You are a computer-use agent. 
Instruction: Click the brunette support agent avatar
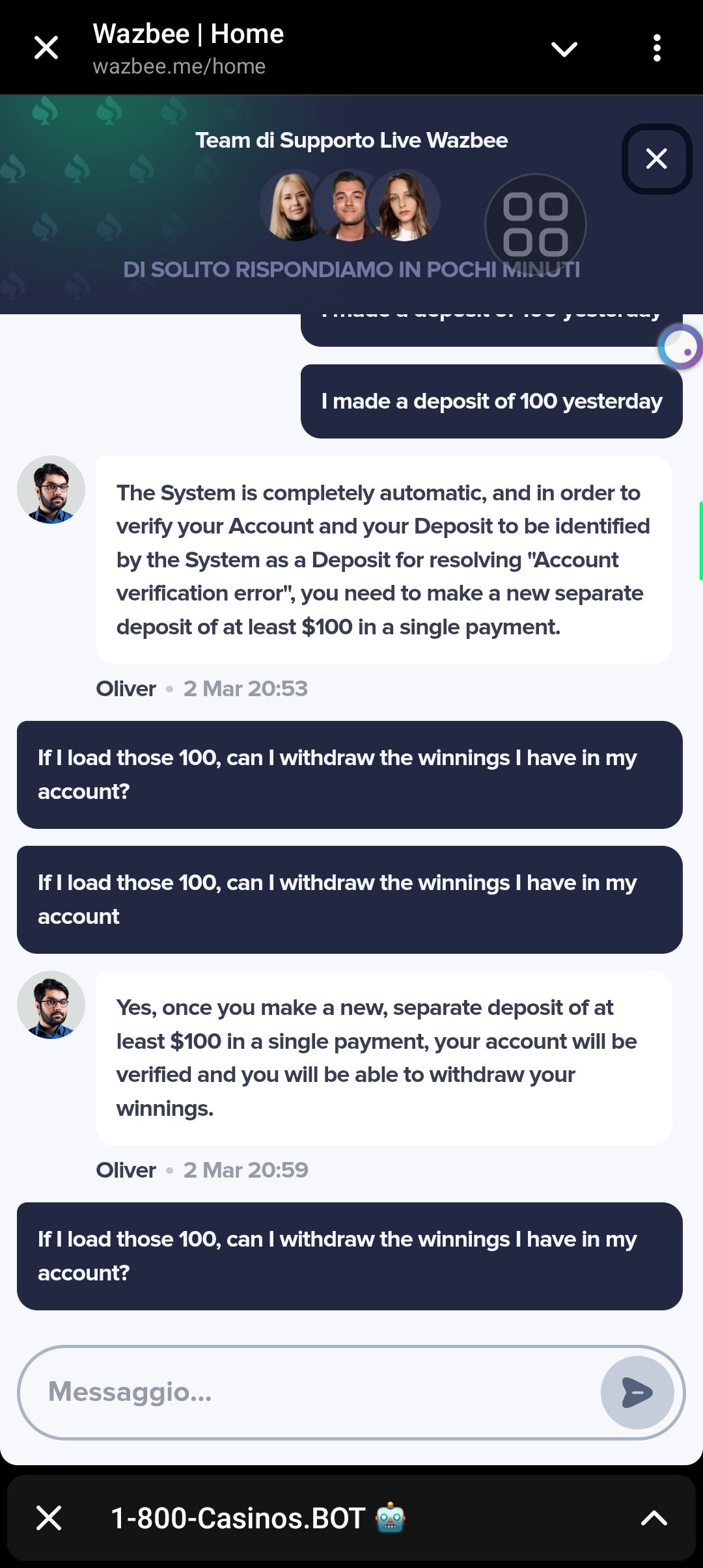(405, 206)
